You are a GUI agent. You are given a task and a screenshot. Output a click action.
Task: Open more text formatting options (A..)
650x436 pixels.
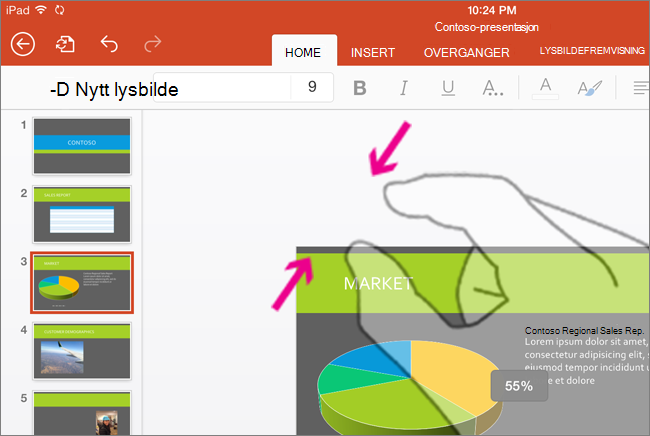coord(493,88)
